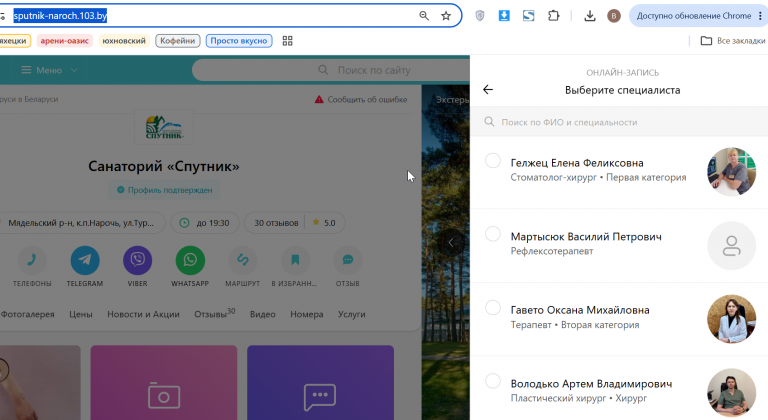Bookmark this page with the star icon
Screen dimensions: 768x420
tap(446, 16)
